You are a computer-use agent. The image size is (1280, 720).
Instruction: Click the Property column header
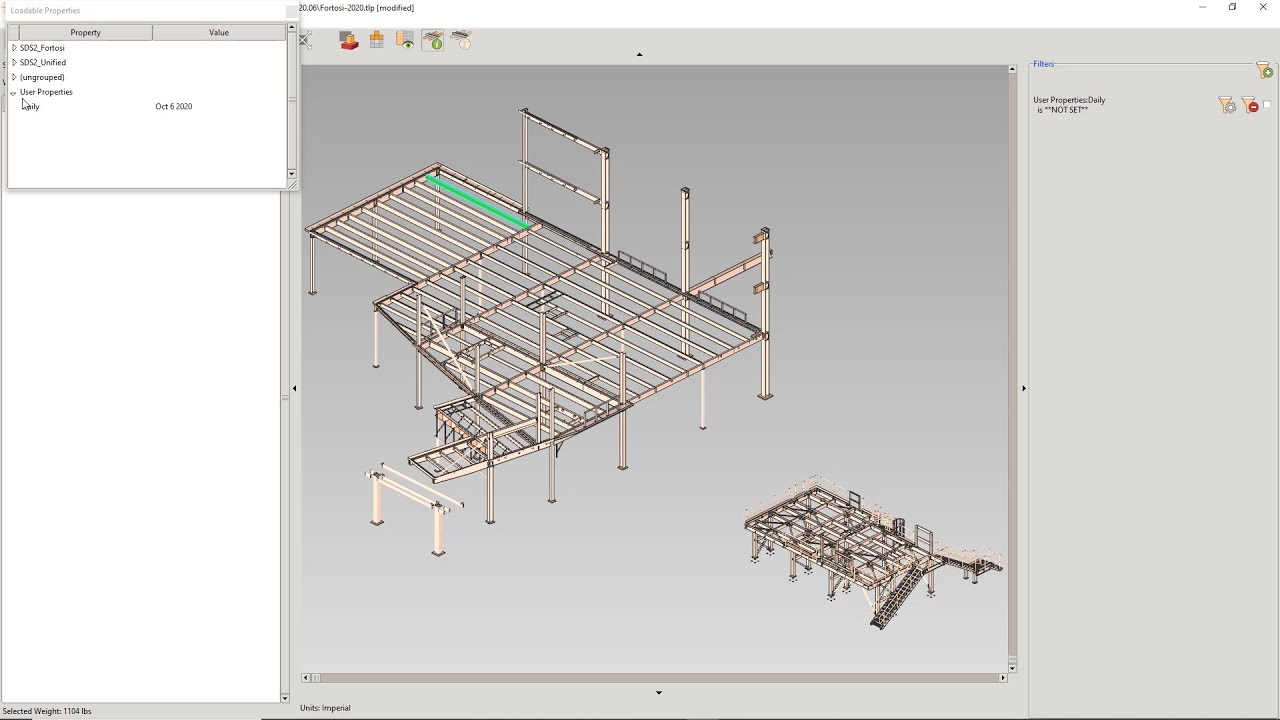[x=85, y=33]
